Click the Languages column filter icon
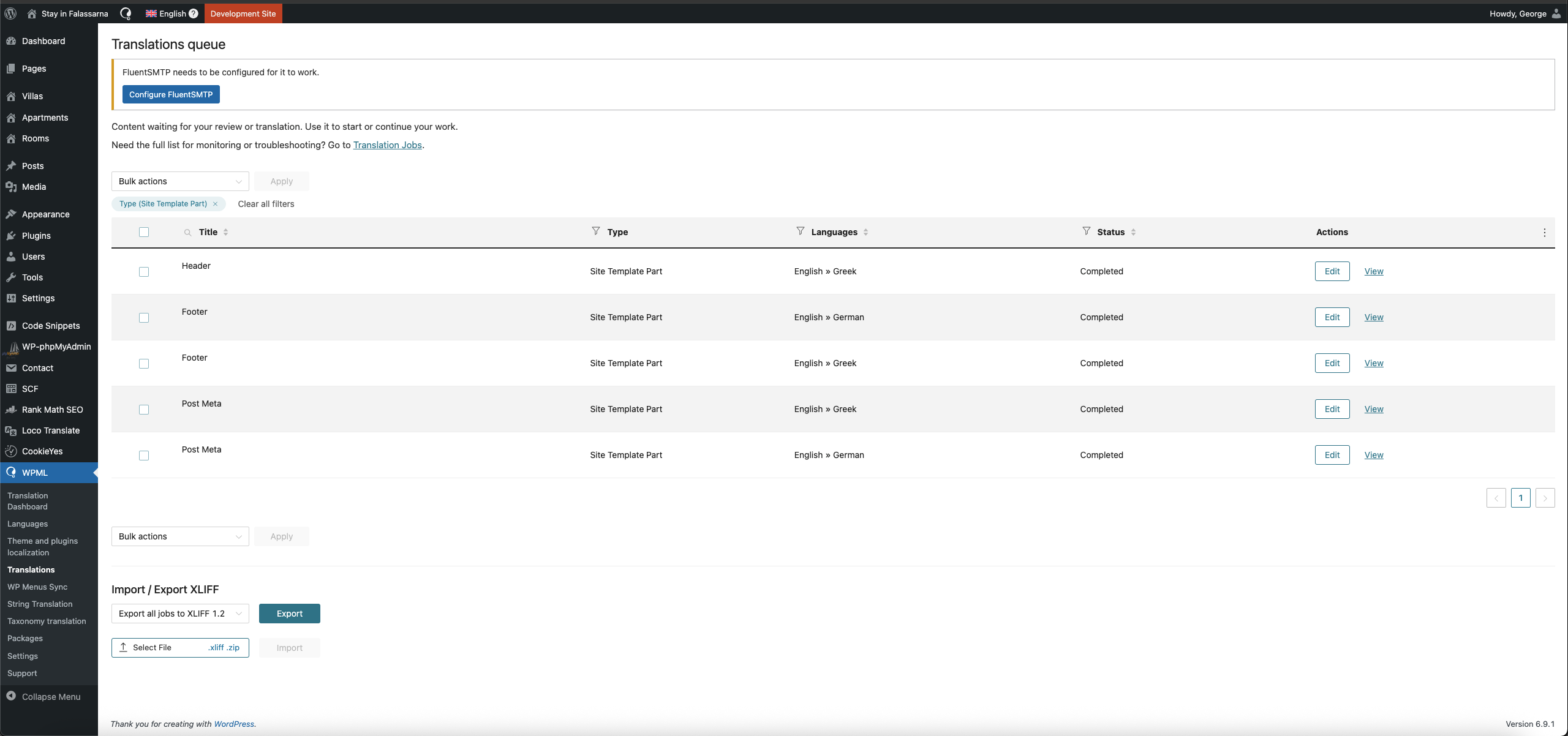This screenshot has height=736, width=1568. click(800, 231)
